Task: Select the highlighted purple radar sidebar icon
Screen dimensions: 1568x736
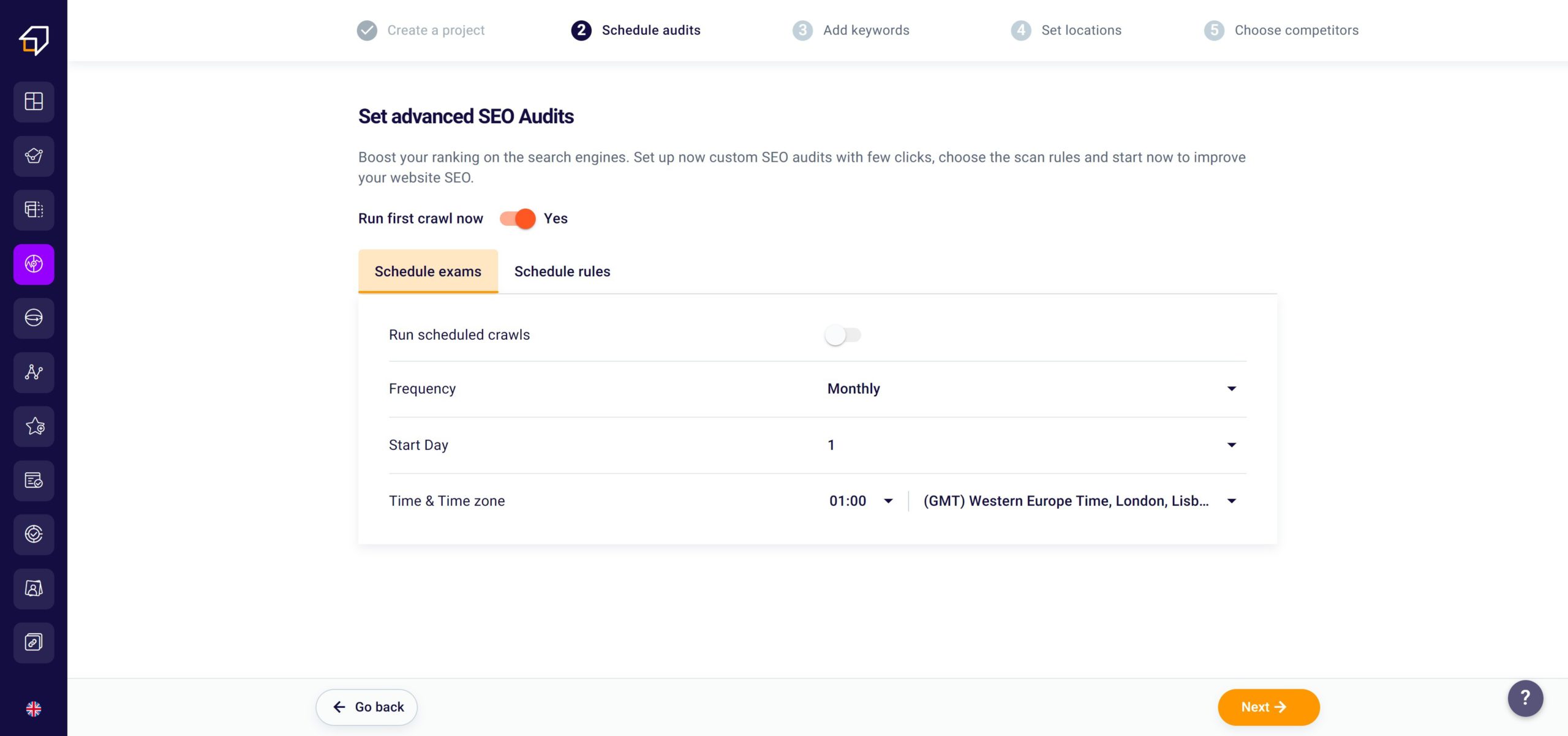Action: (x=34, y=265)
